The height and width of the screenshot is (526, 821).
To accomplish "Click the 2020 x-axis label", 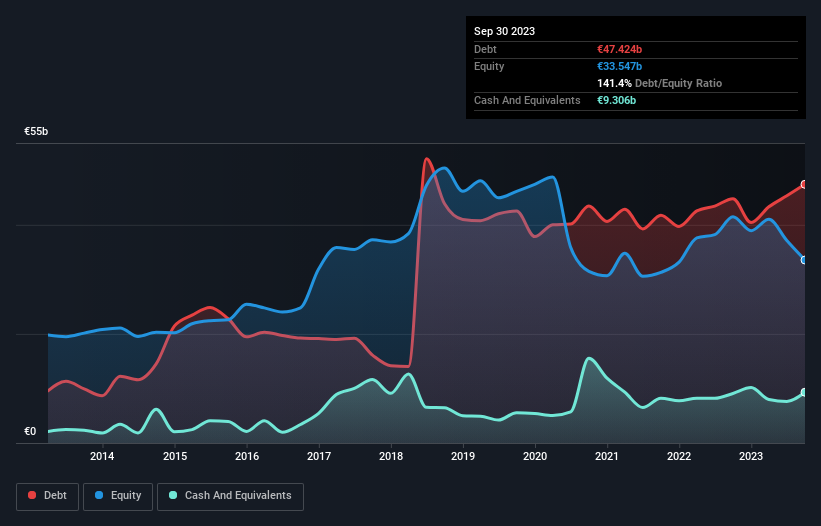I will [535, 456].
